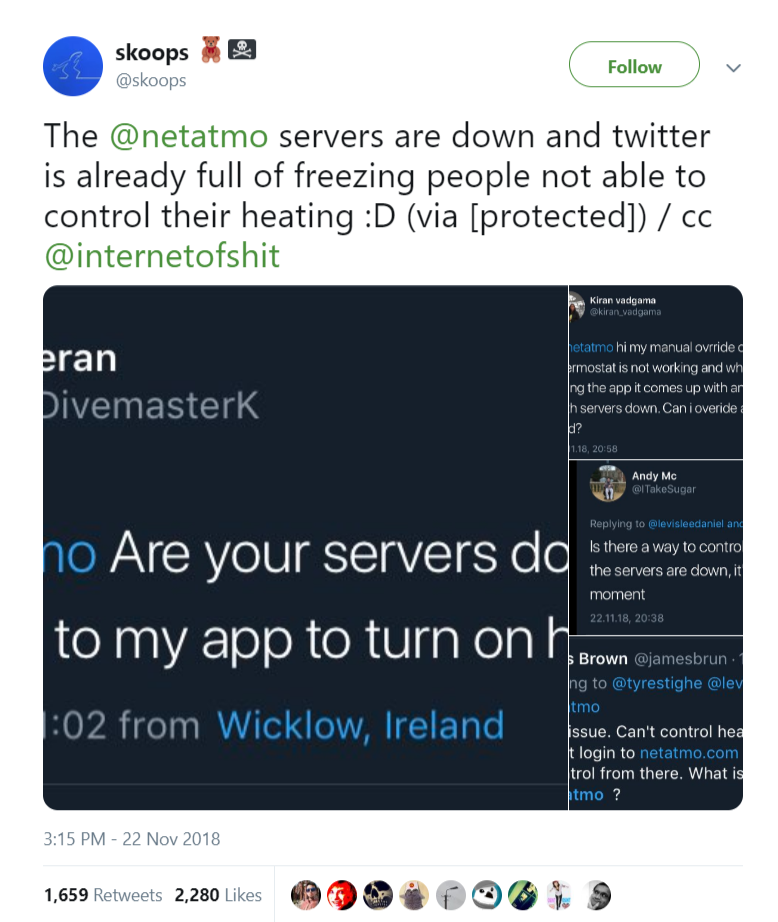Screen dimensions: 778x922
Task: Click the green-bordered liker avatar
Action: [522, 895]
